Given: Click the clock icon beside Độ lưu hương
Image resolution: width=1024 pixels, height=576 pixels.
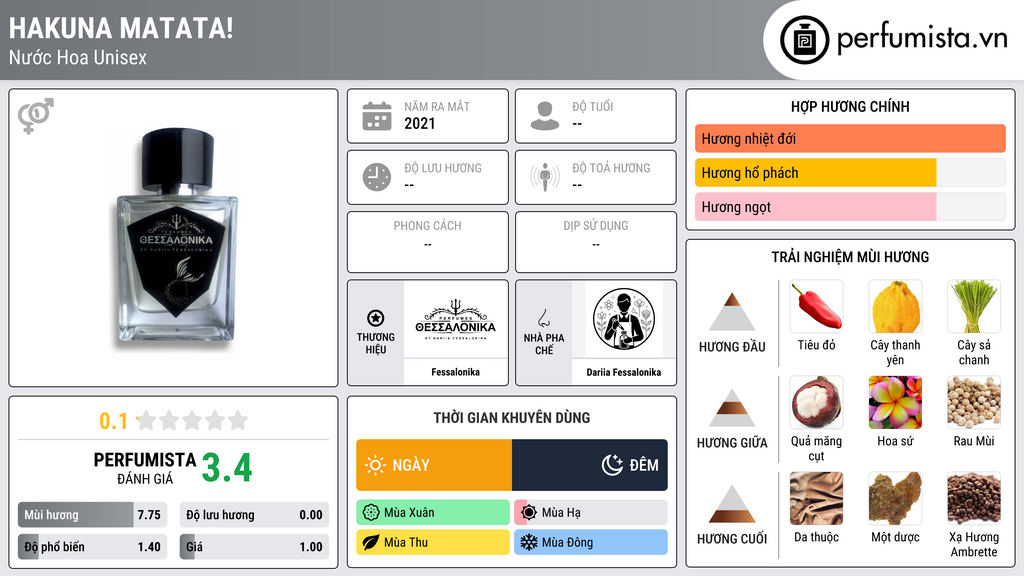Looking at the screenshot, I should [x=377, y=177].
